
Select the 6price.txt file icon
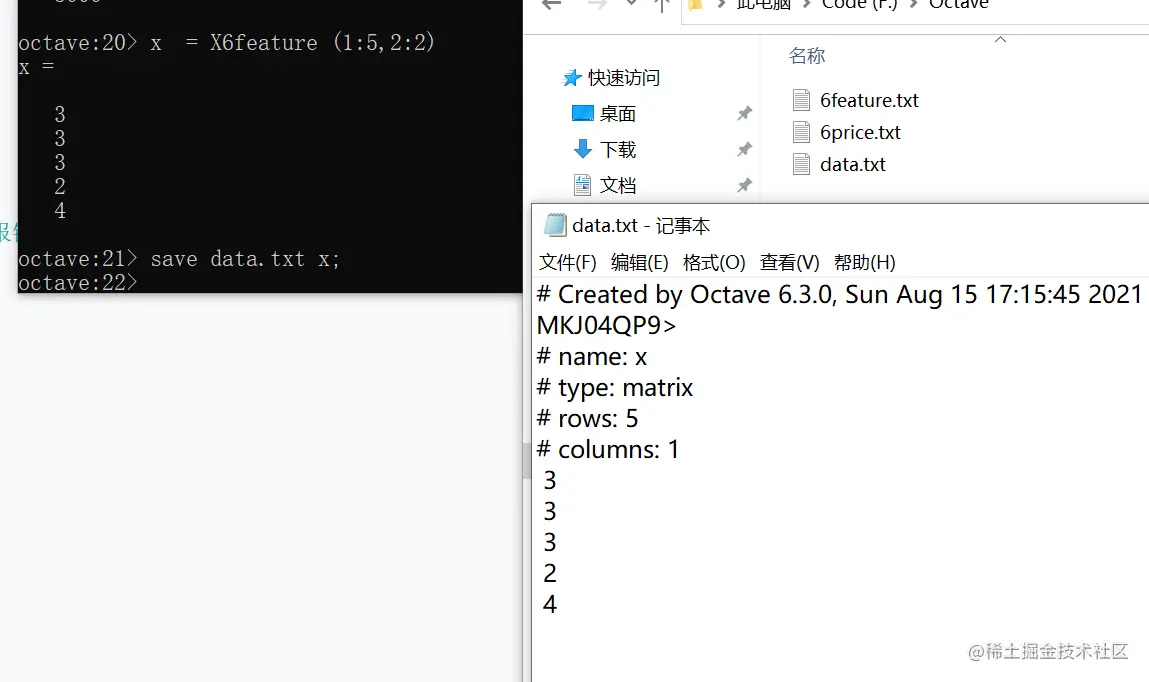point(802,132)
